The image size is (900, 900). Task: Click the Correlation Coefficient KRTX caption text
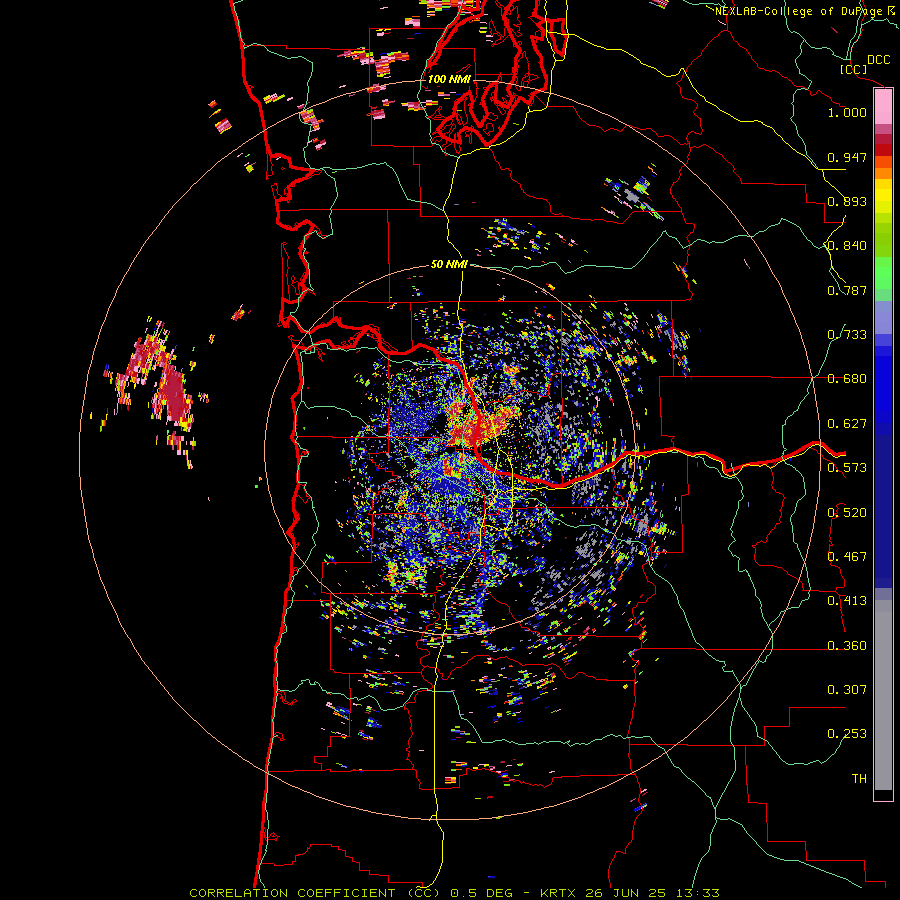(x=454, y=893)
